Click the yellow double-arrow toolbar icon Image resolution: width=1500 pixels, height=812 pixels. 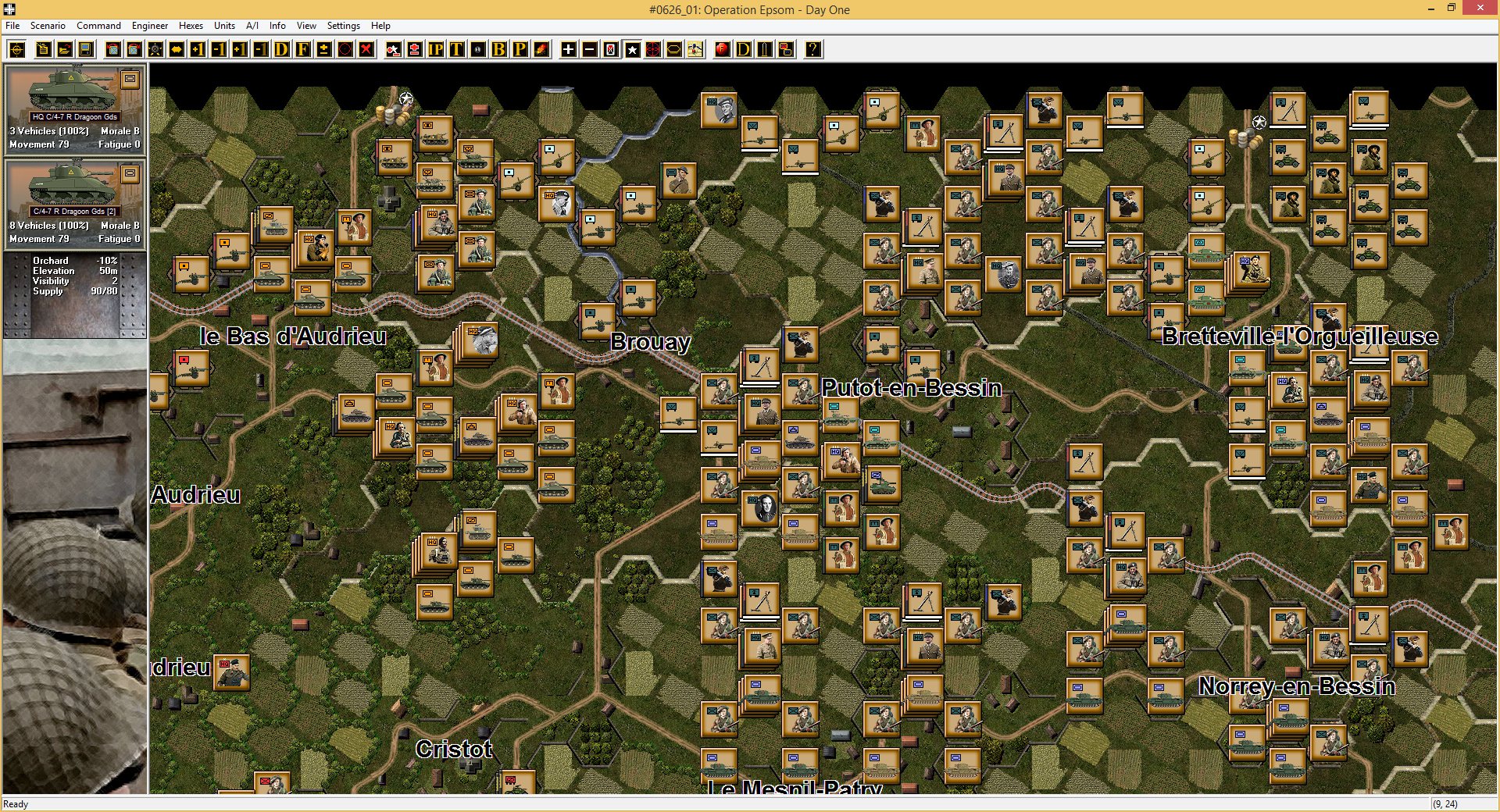[177, 50]
